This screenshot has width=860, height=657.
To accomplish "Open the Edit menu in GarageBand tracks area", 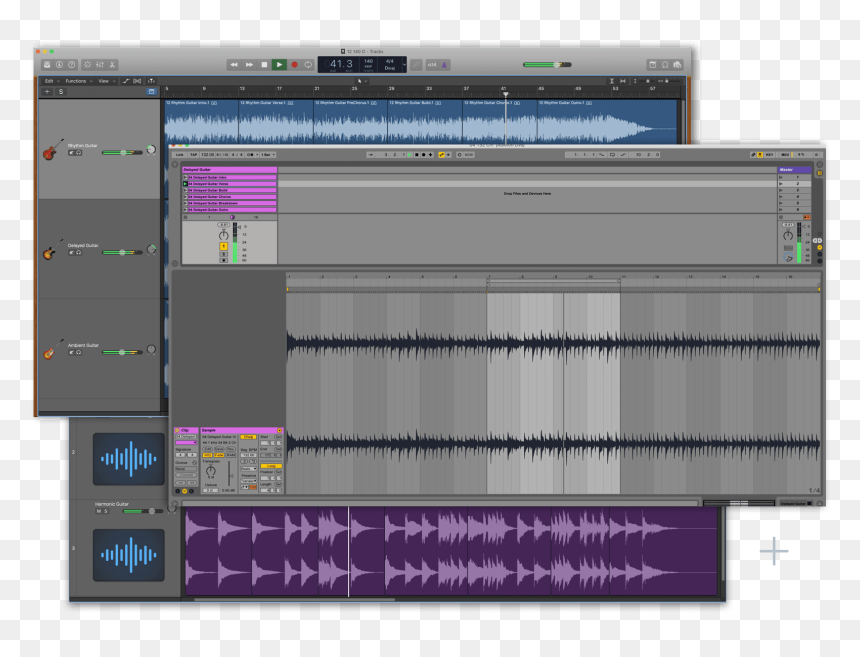I will click(51, 81).
